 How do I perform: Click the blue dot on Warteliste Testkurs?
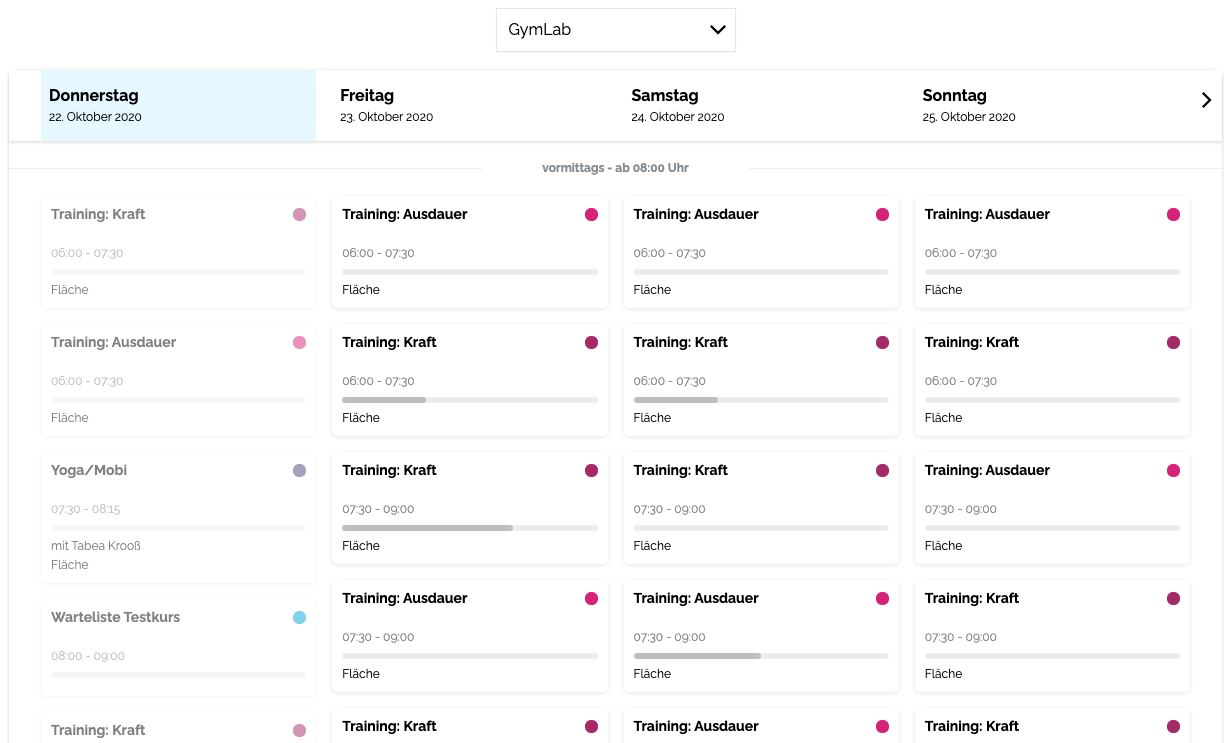click(299, 618)
